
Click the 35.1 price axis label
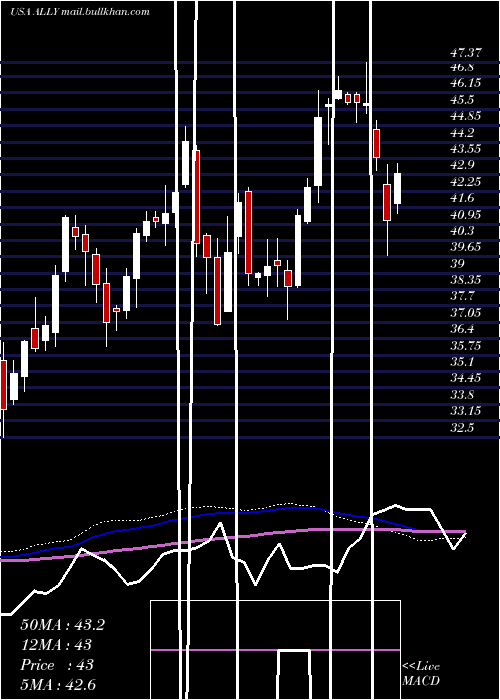462,362
